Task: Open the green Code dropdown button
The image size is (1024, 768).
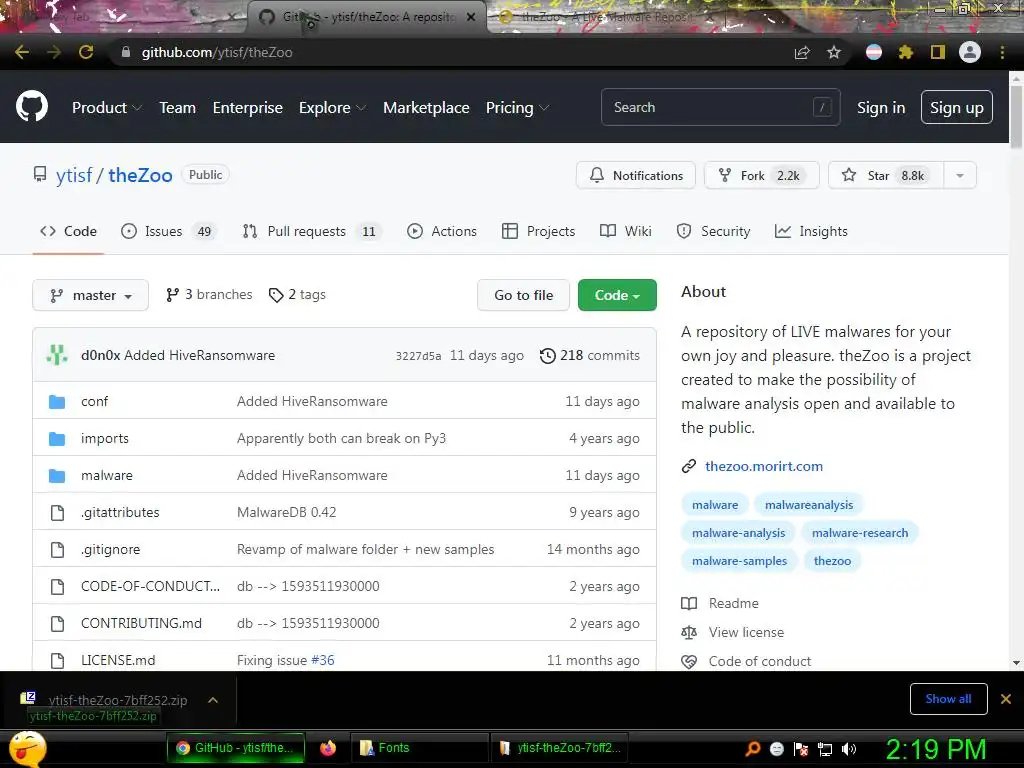Action: pyautogui.click(x=617, y=295)
